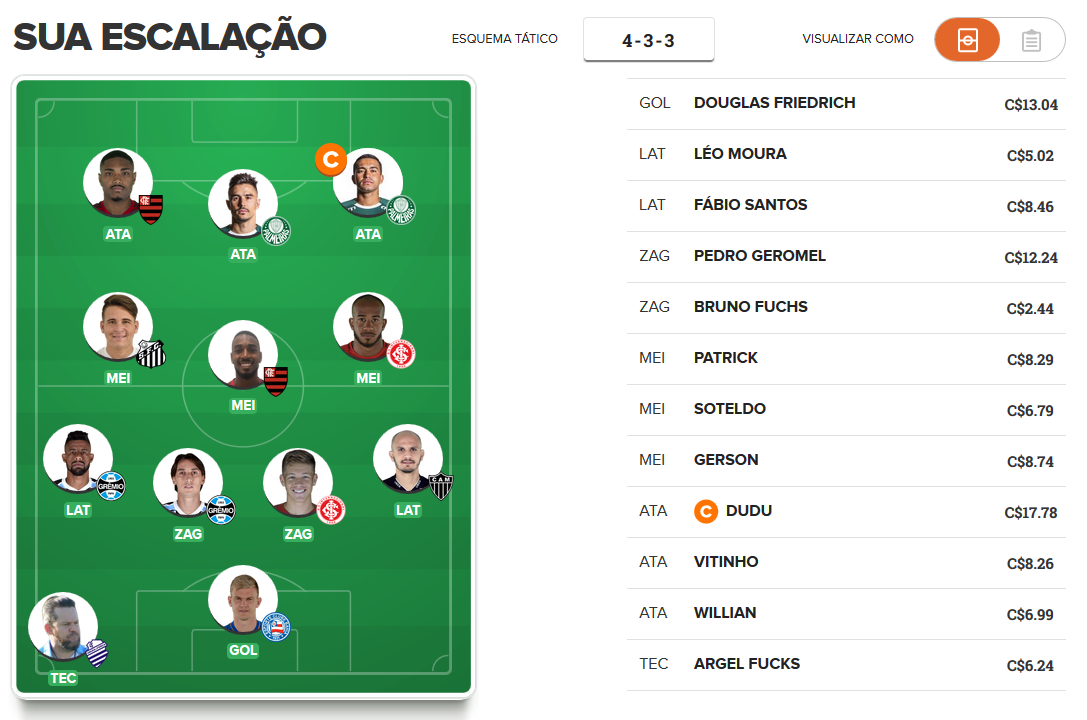Click the Atlético Mineiro crest on right back
The image size is (1087, 720).
click(x=441, y=486)
